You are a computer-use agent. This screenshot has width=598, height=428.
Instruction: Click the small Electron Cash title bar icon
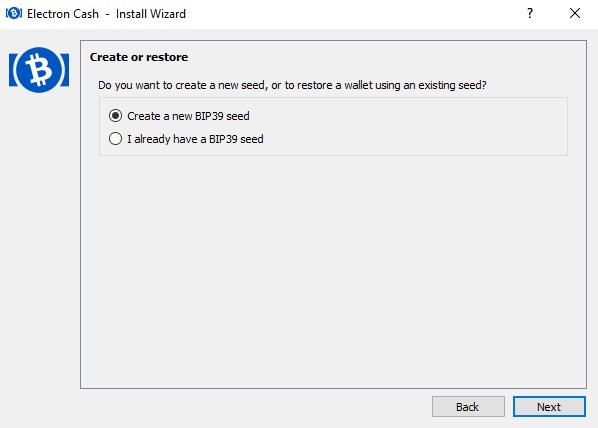point(14,14)
